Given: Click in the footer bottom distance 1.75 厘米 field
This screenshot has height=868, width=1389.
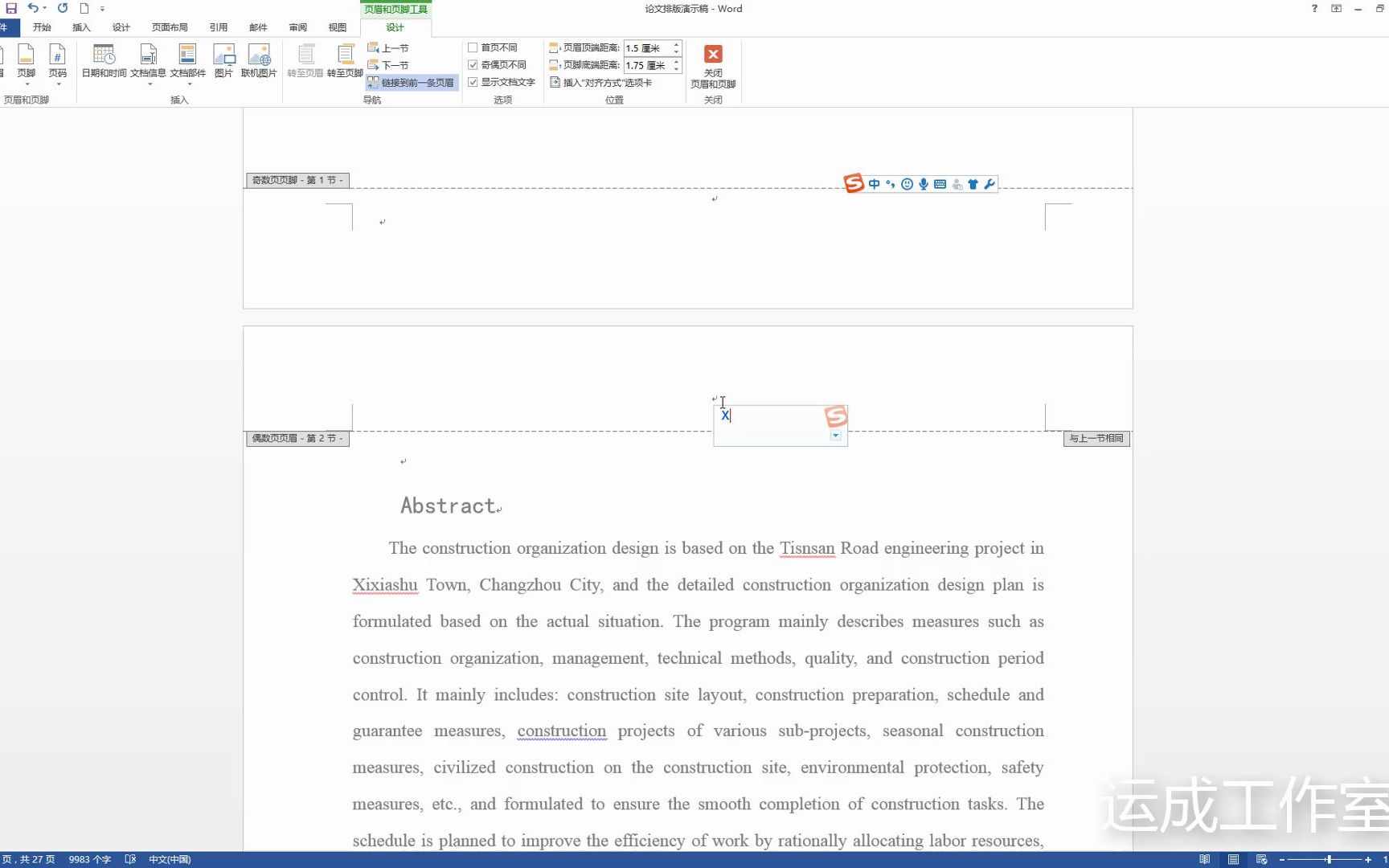Looking at the screenshot, I should 647,65.
